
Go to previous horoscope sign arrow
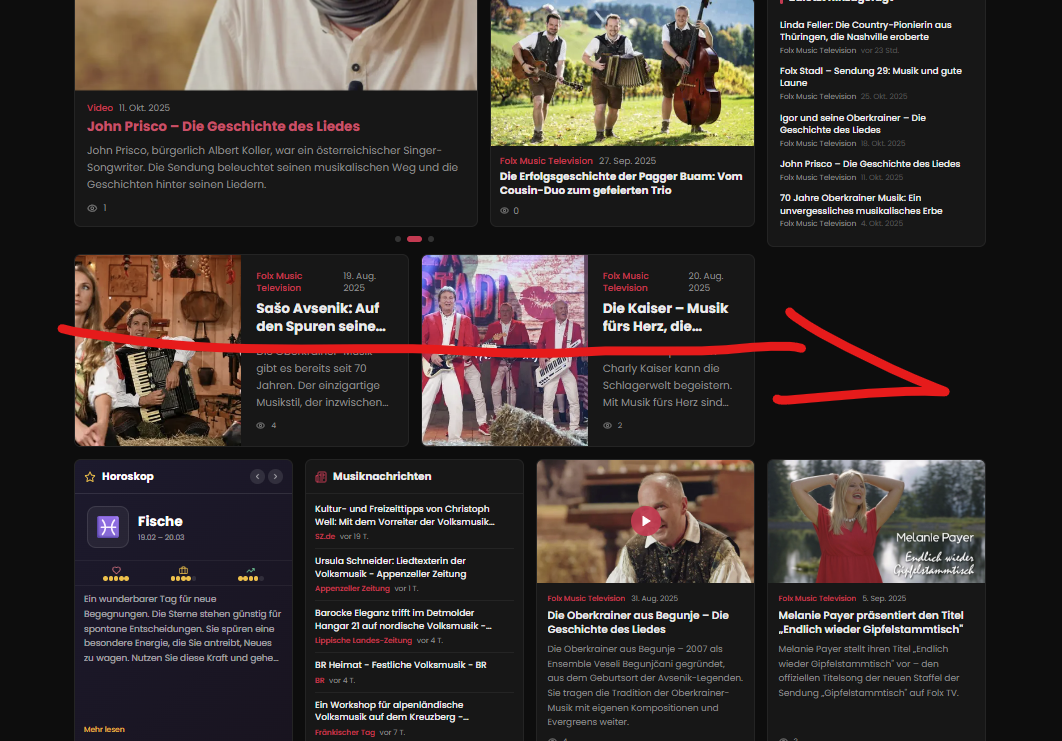257,477
